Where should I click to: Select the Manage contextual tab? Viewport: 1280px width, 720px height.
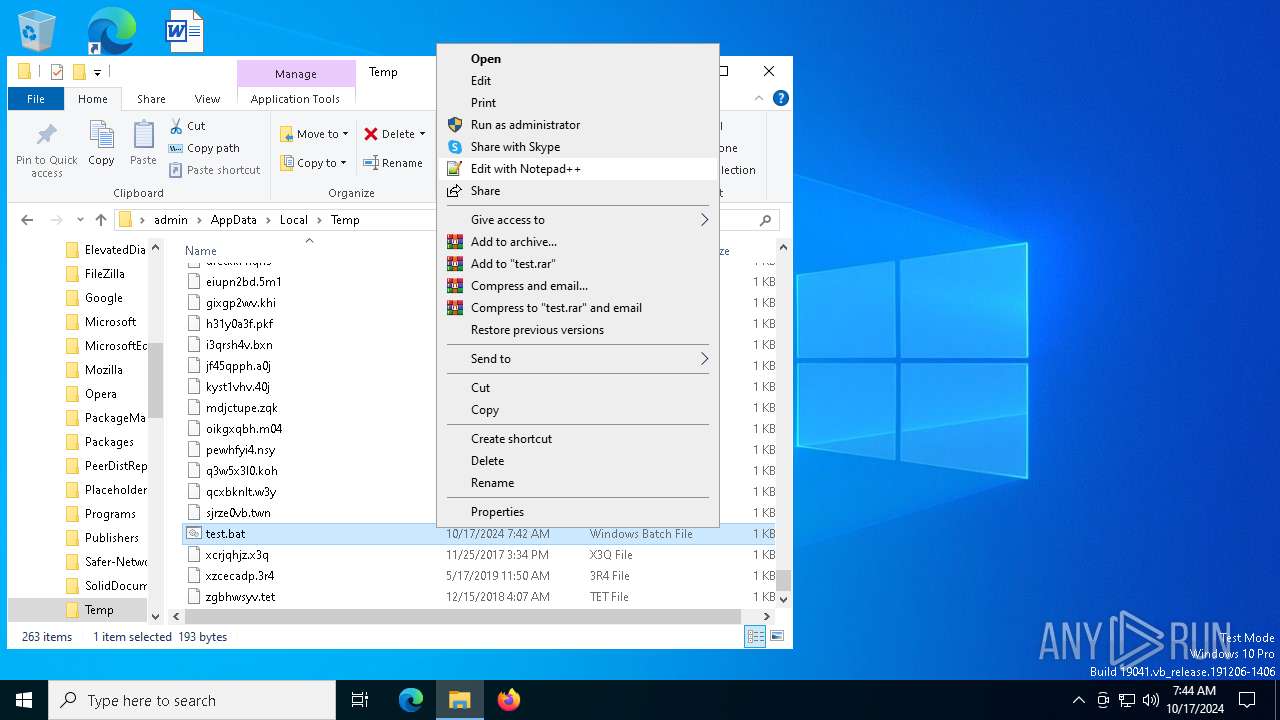click(296, 74)
